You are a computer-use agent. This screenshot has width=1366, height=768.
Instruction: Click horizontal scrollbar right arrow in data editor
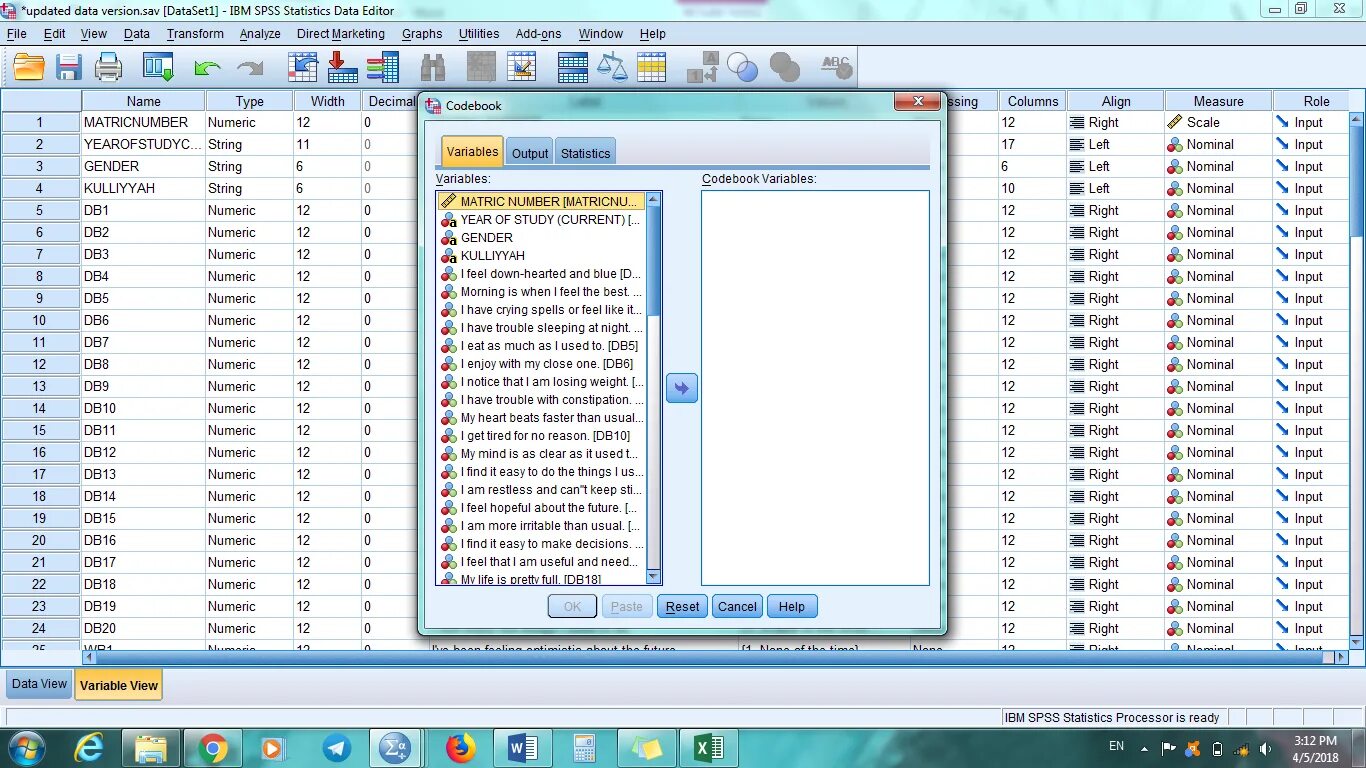pos(1341,657)
